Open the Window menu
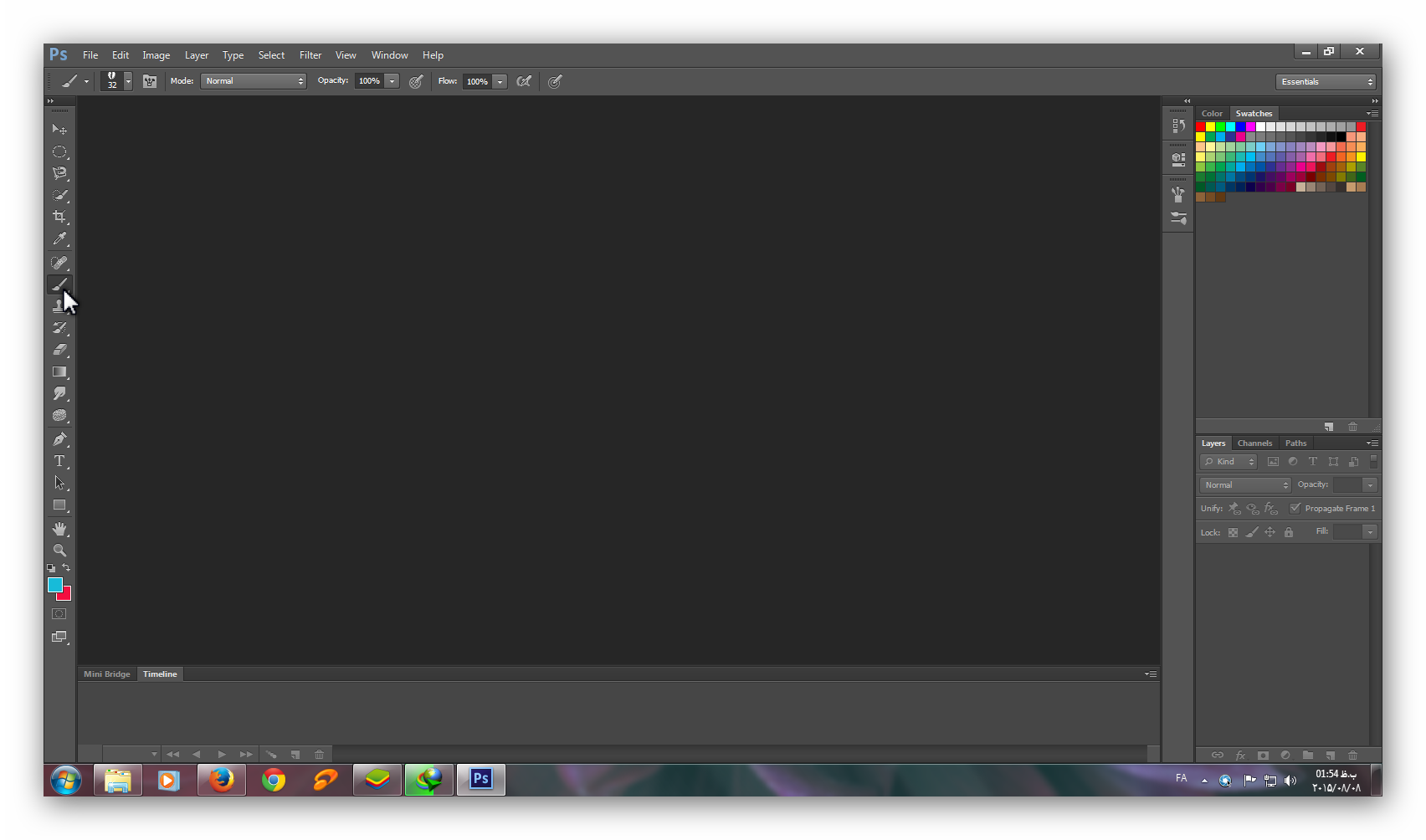Screen dimensions: 1426x840 pyautogui.click(x=390, y=55)
